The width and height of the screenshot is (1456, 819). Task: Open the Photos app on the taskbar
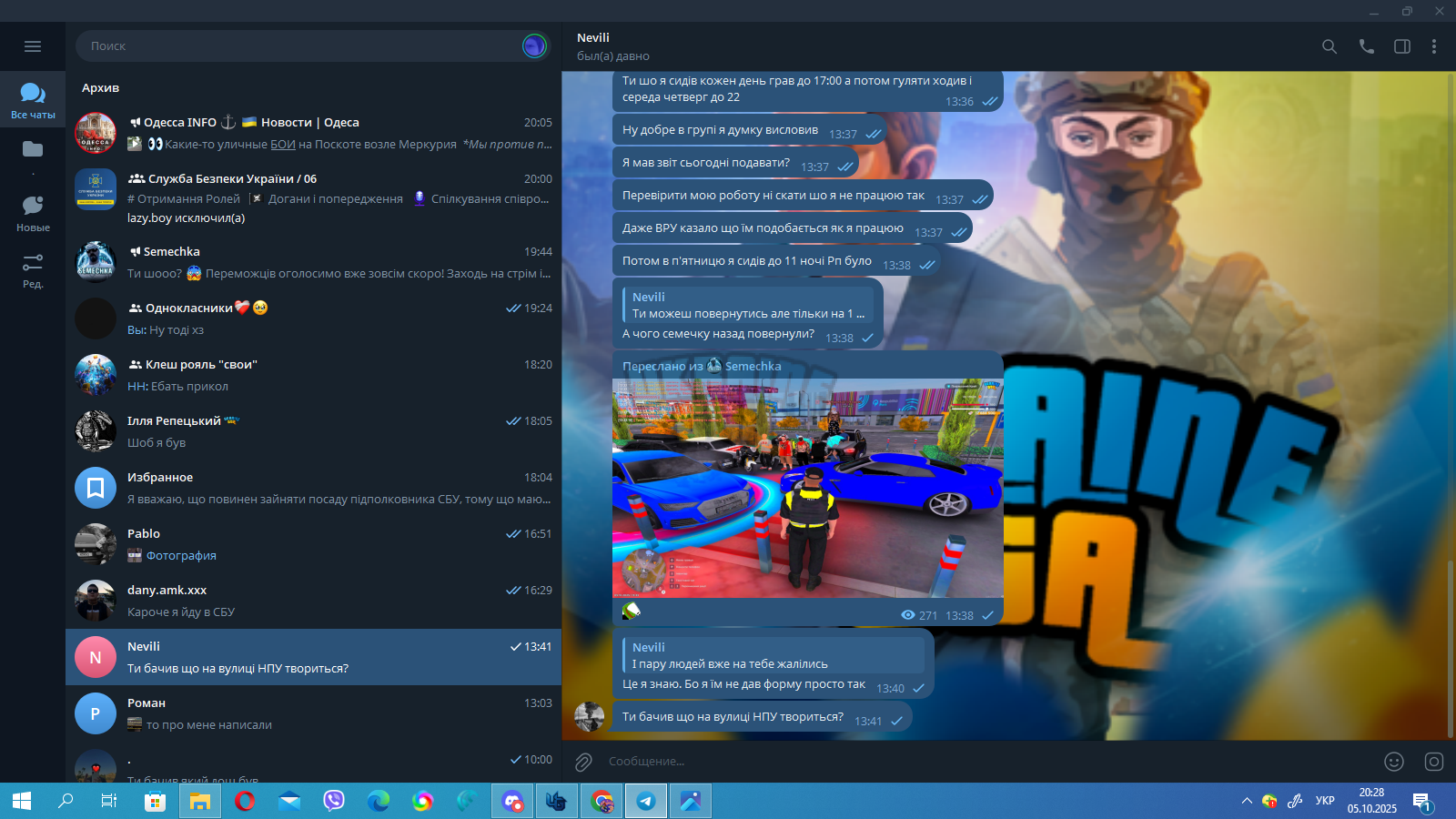691,801
